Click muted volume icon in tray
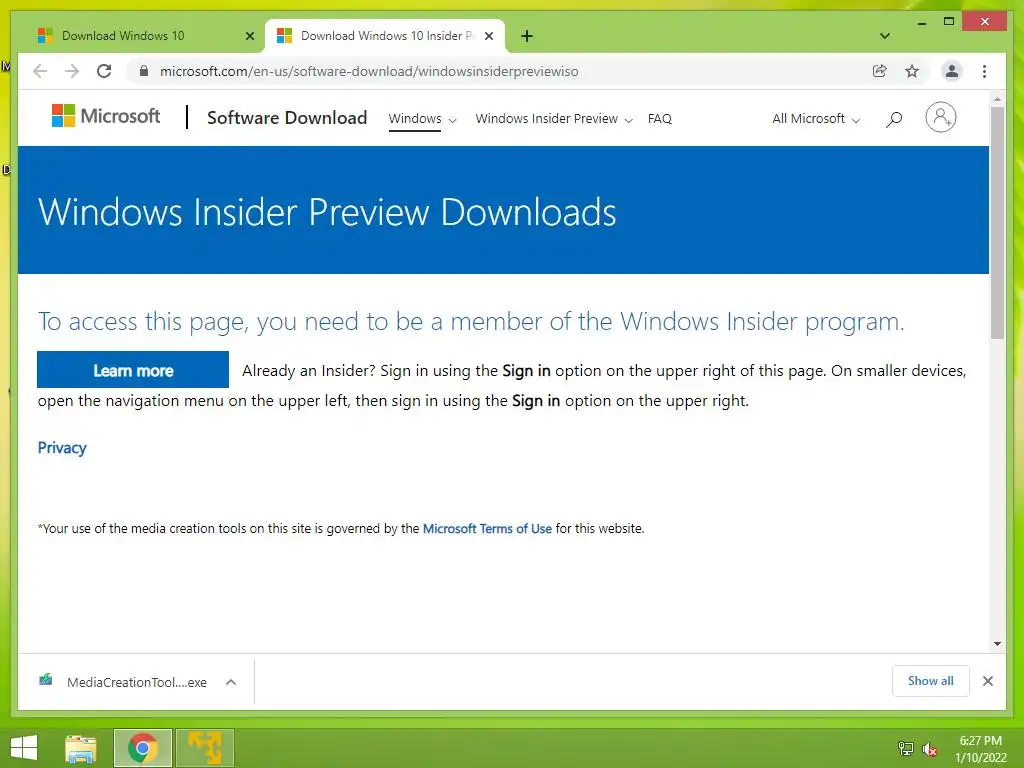Image resolution: width=1024 pixels, height=768 pixels. 930,749
